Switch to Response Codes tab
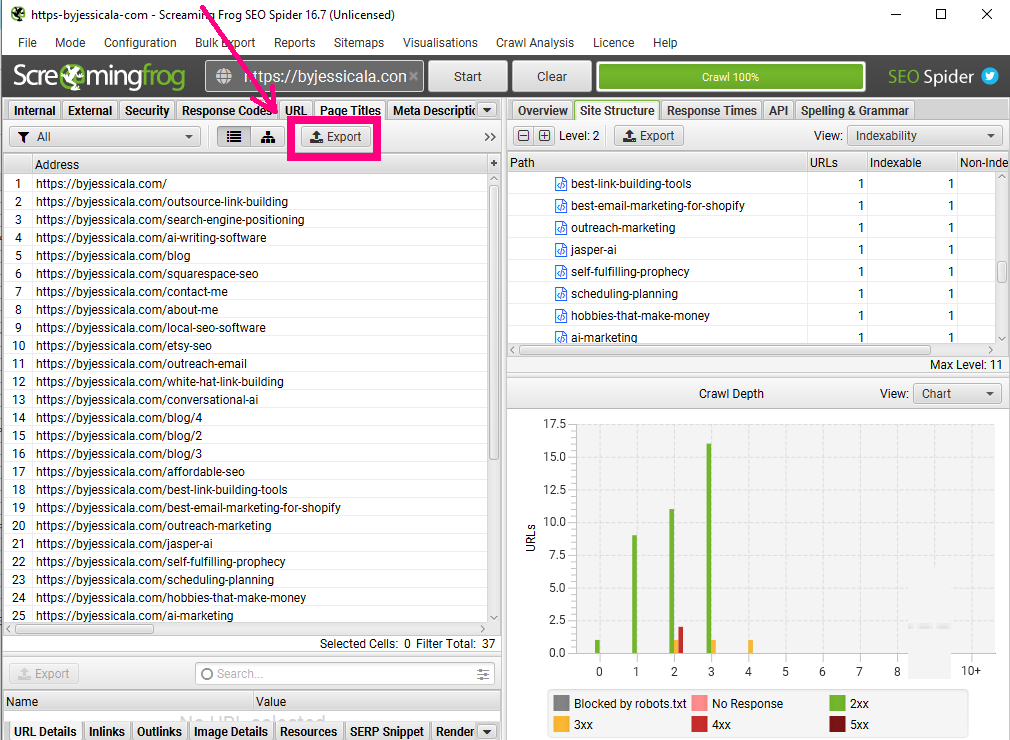Image resolution: width=1010 pixels, height=740 pixels. (227, 111)
